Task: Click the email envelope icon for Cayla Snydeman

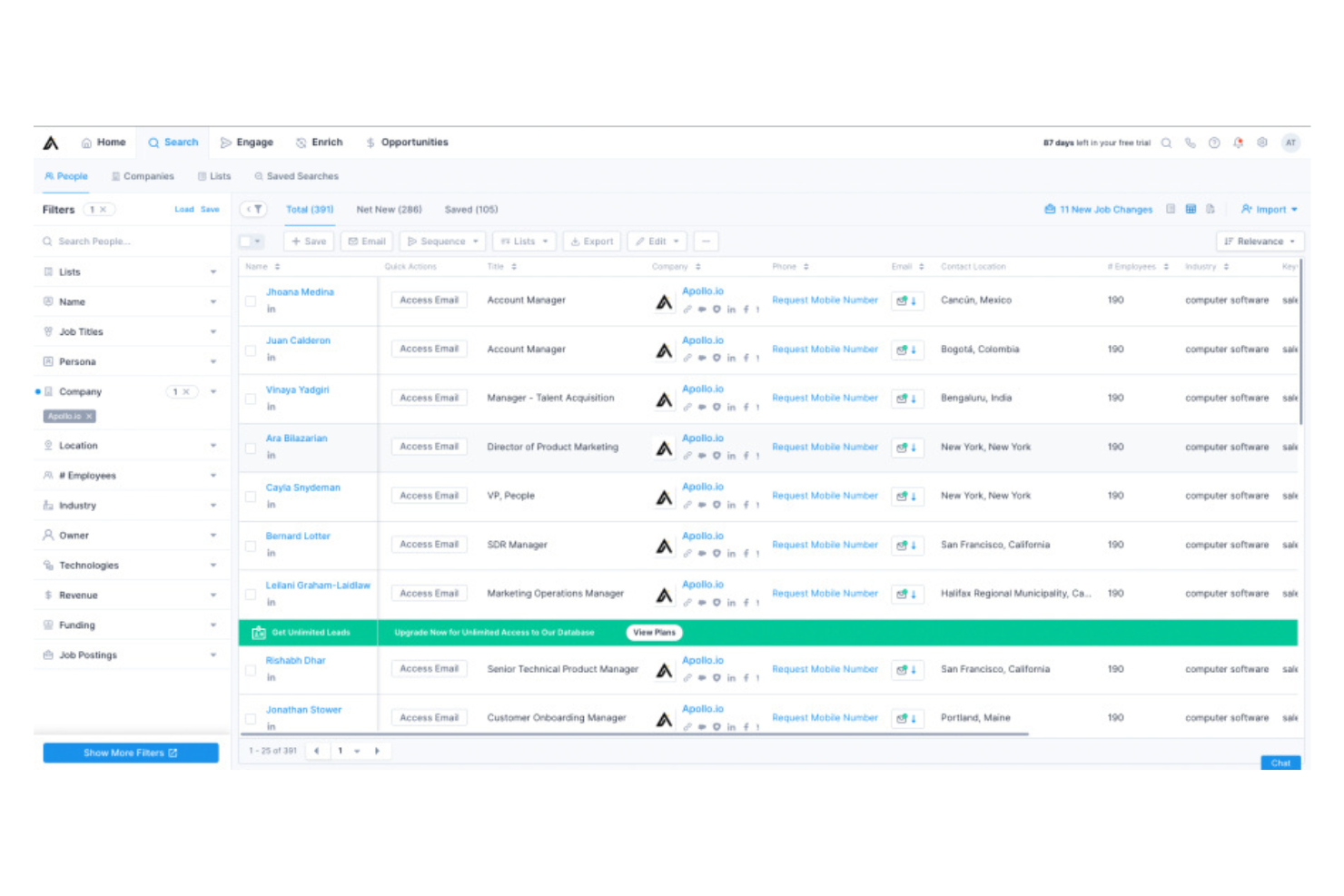Action: 904,496
